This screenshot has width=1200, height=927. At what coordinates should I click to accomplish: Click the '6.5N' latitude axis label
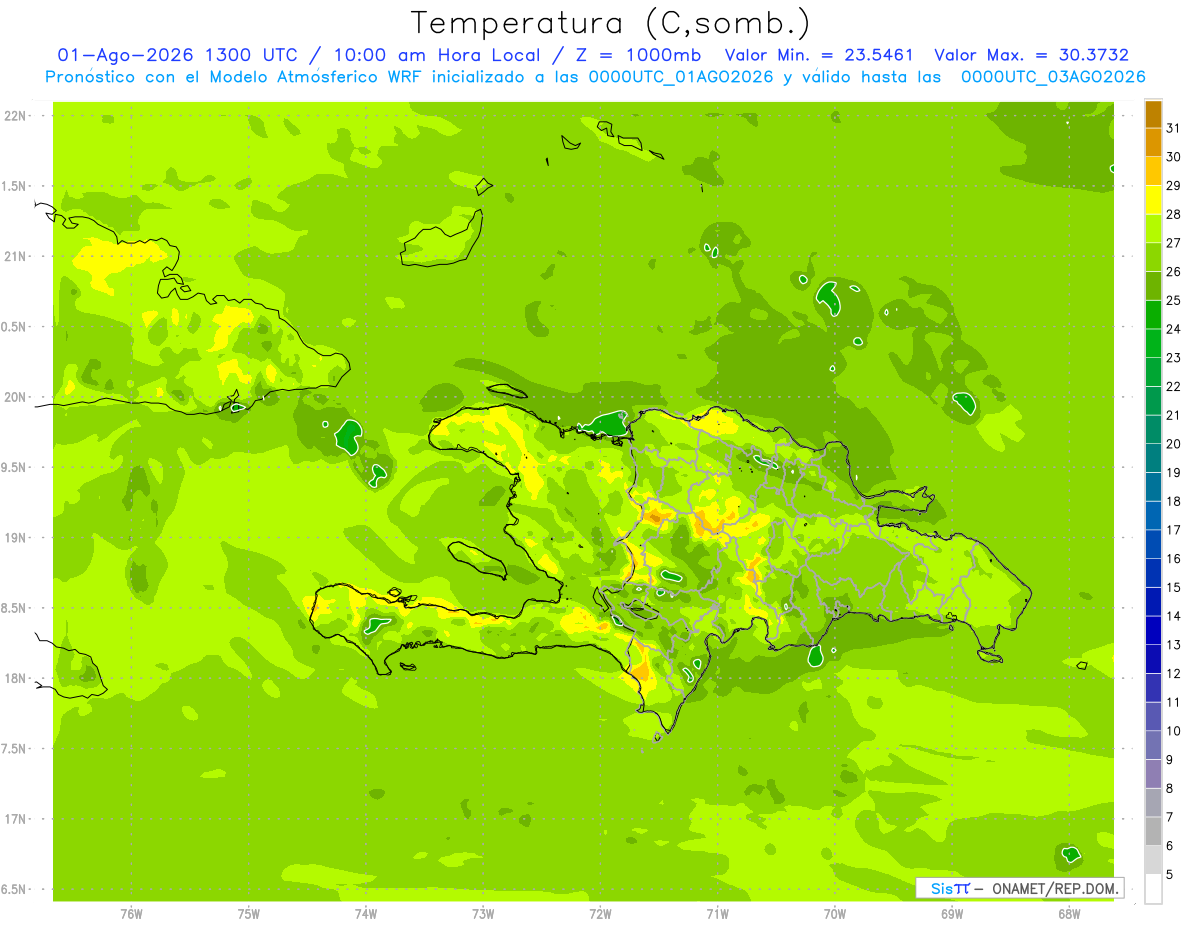click(14, 890)
